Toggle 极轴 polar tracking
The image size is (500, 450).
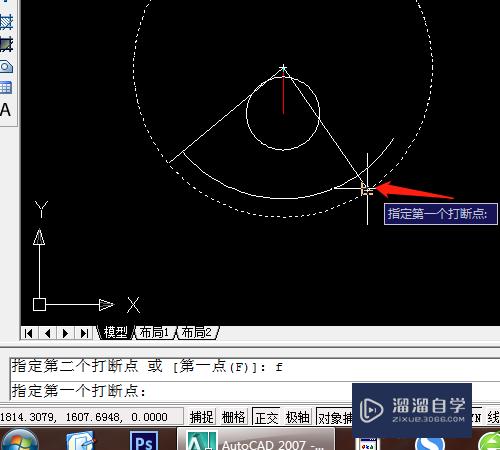click(x=297, y=417)
